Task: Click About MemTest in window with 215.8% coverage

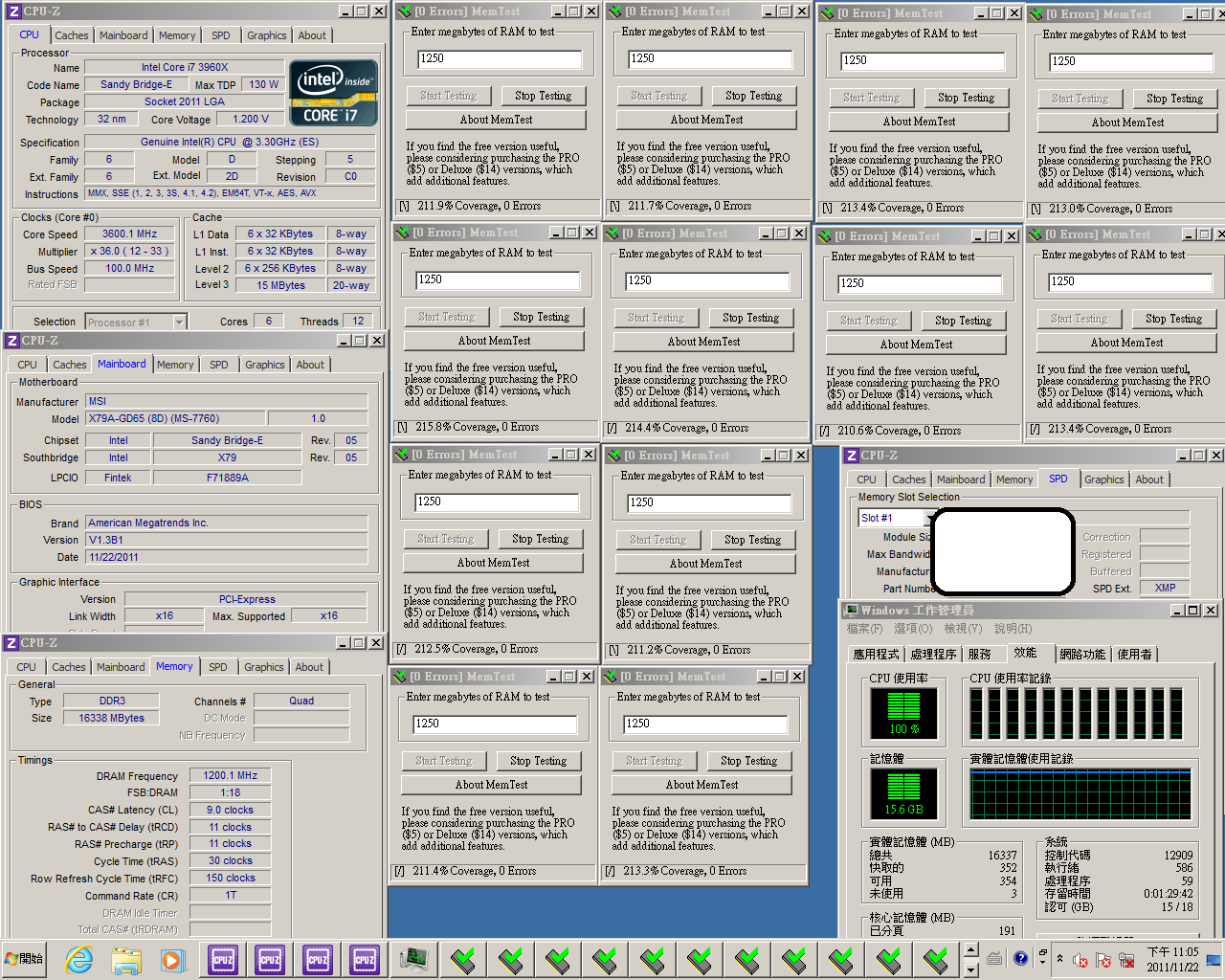Action: 494,341
